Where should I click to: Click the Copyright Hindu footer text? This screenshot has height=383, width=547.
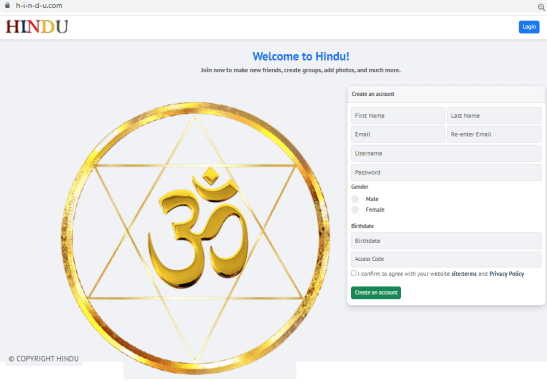coord(44,359)
